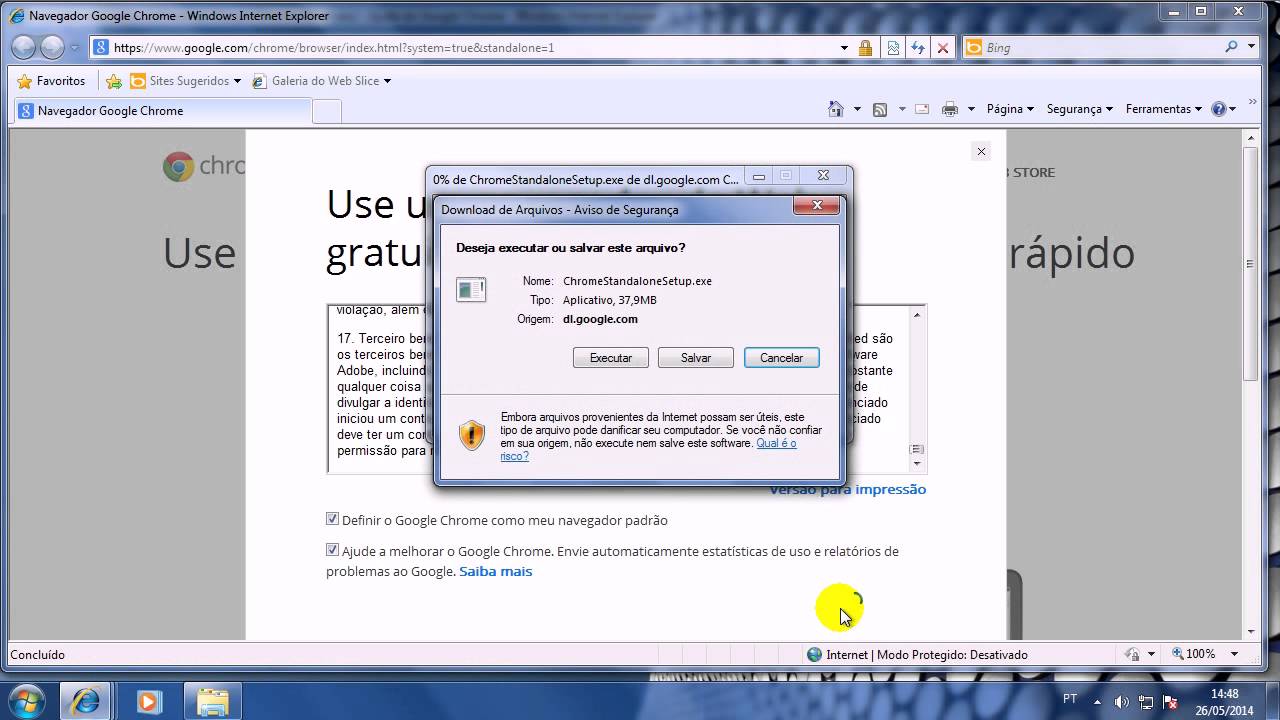
Task: Open the Windows Start button
Action: [27, 701]
